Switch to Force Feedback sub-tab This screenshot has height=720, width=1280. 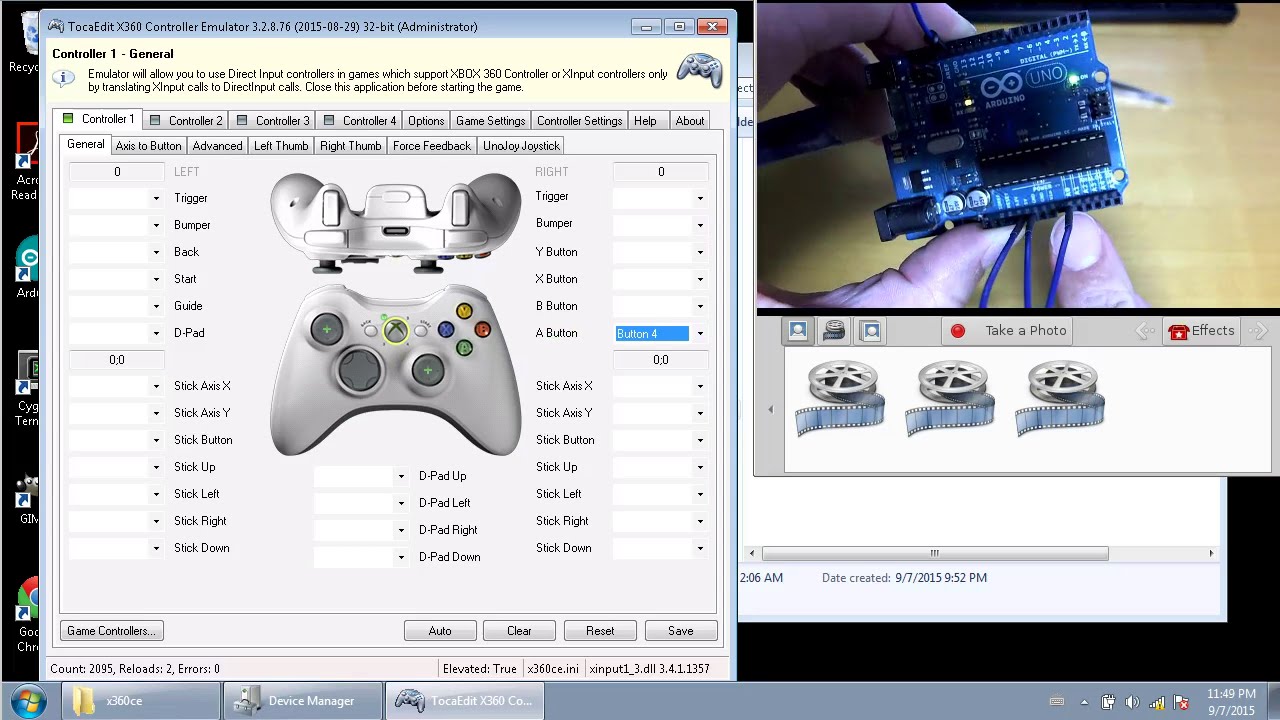coord(431,146)
